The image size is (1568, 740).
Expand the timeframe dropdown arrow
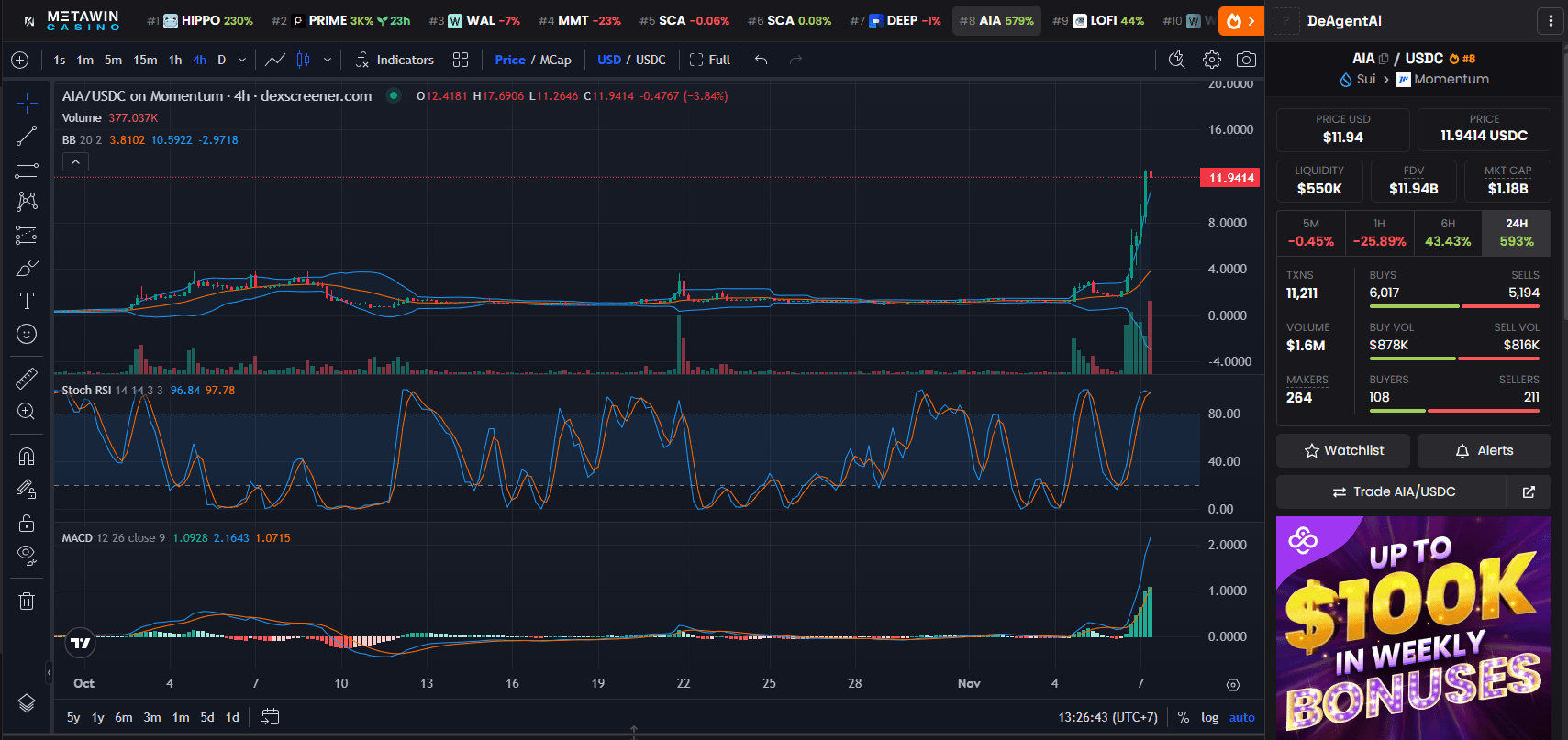pyautogui.click(x=242, y=60)
